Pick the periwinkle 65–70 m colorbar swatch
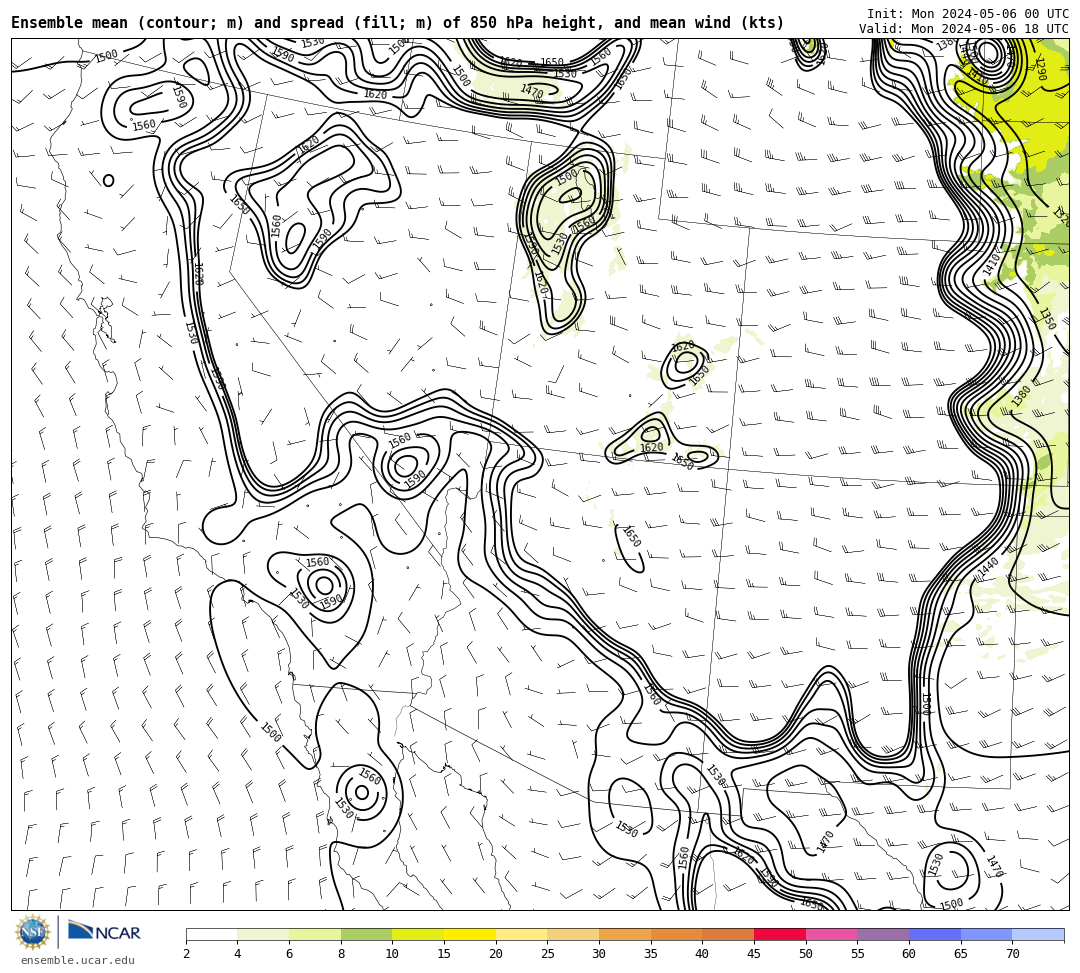The height and width of the screenshot is (973, 1080). tap(986, 934)
